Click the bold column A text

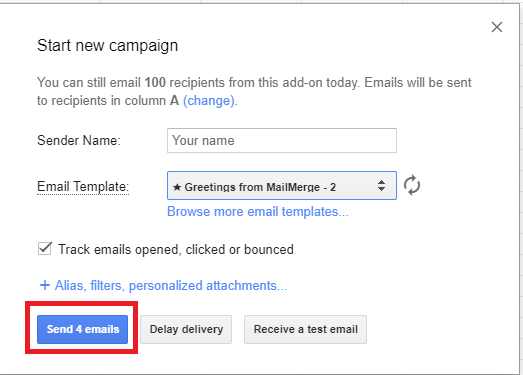pos(174,100)
